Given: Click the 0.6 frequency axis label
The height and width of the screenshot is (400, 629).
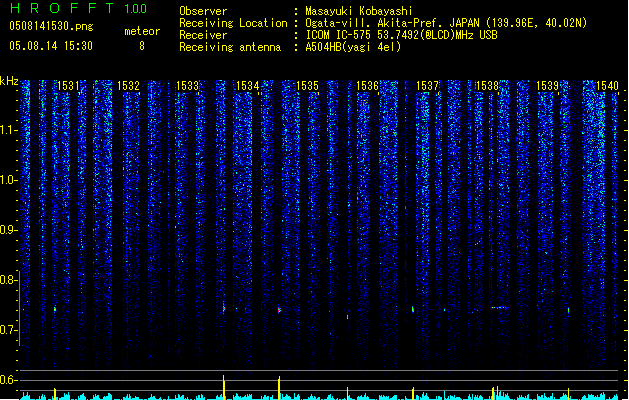Looking at the screenshot, I should pos(8,380).
